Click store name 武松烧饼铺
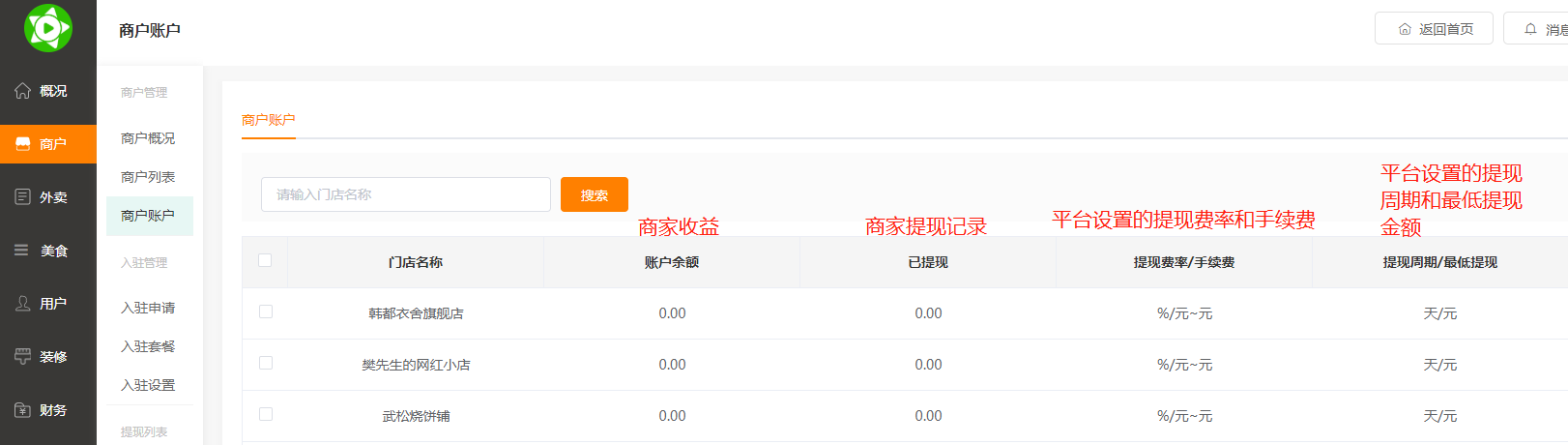Viewport: 1568px width, 445px height. tap(416, 416)
